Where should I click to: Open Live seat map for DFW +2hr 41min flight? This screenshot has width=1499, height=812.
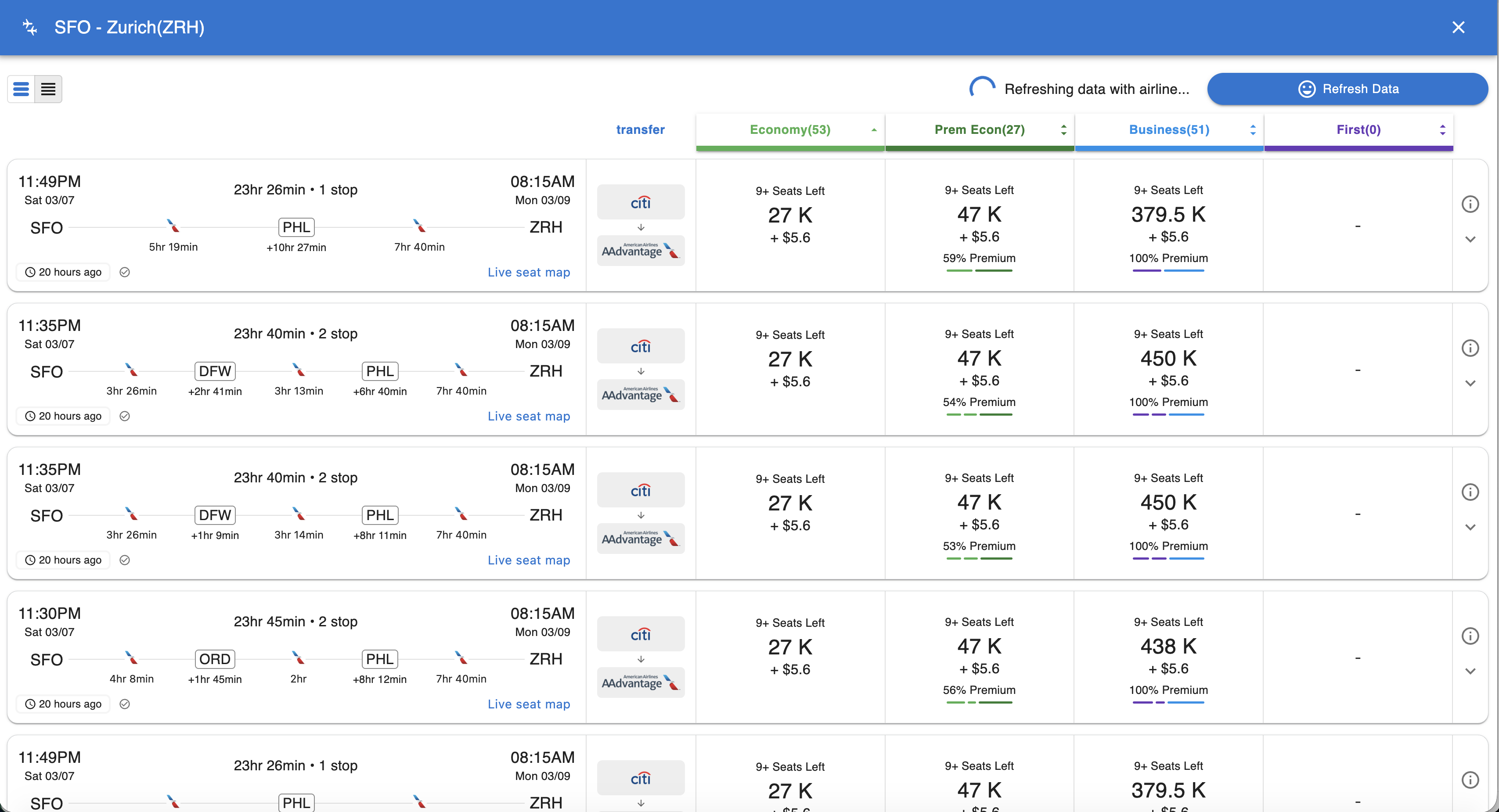(528, 417)
